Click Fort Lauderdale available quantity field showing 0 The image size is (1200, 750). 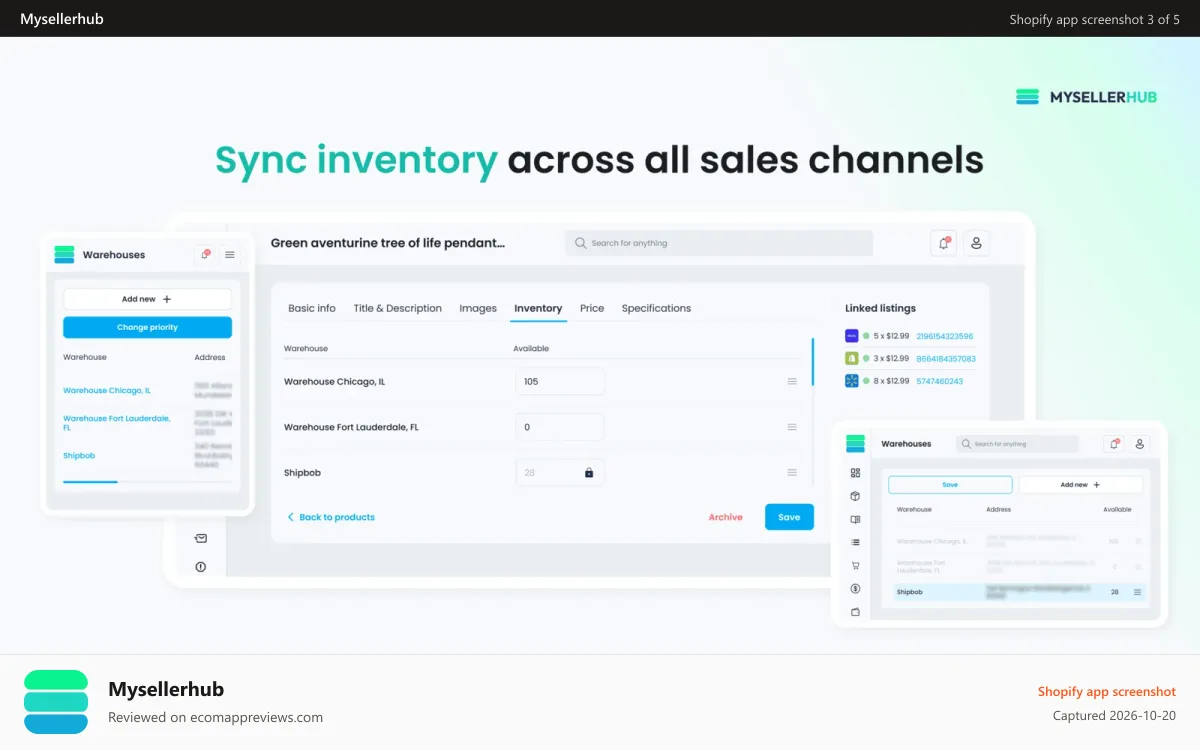560,427
